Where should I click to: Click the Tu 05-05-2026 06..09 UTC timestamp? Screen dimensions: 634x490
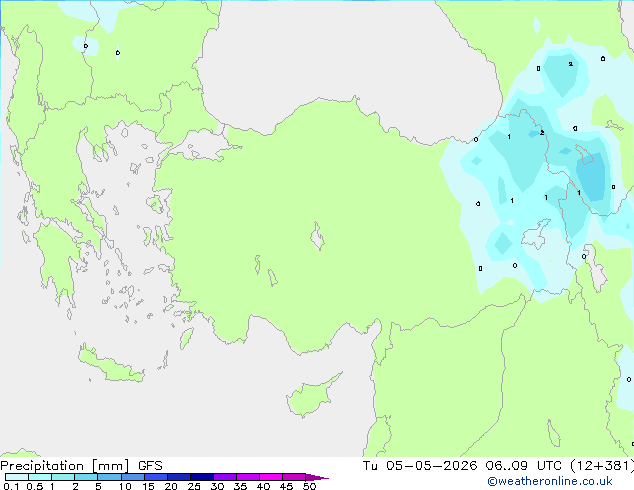(462, 466)
